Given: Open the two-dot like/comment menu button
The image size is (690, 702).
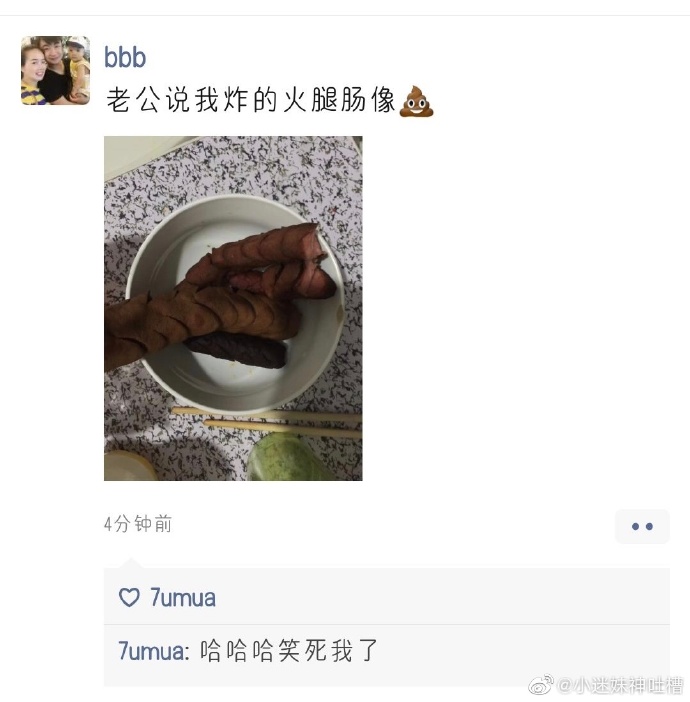Looking at the screenshot, I should click(x=642, y=526).
